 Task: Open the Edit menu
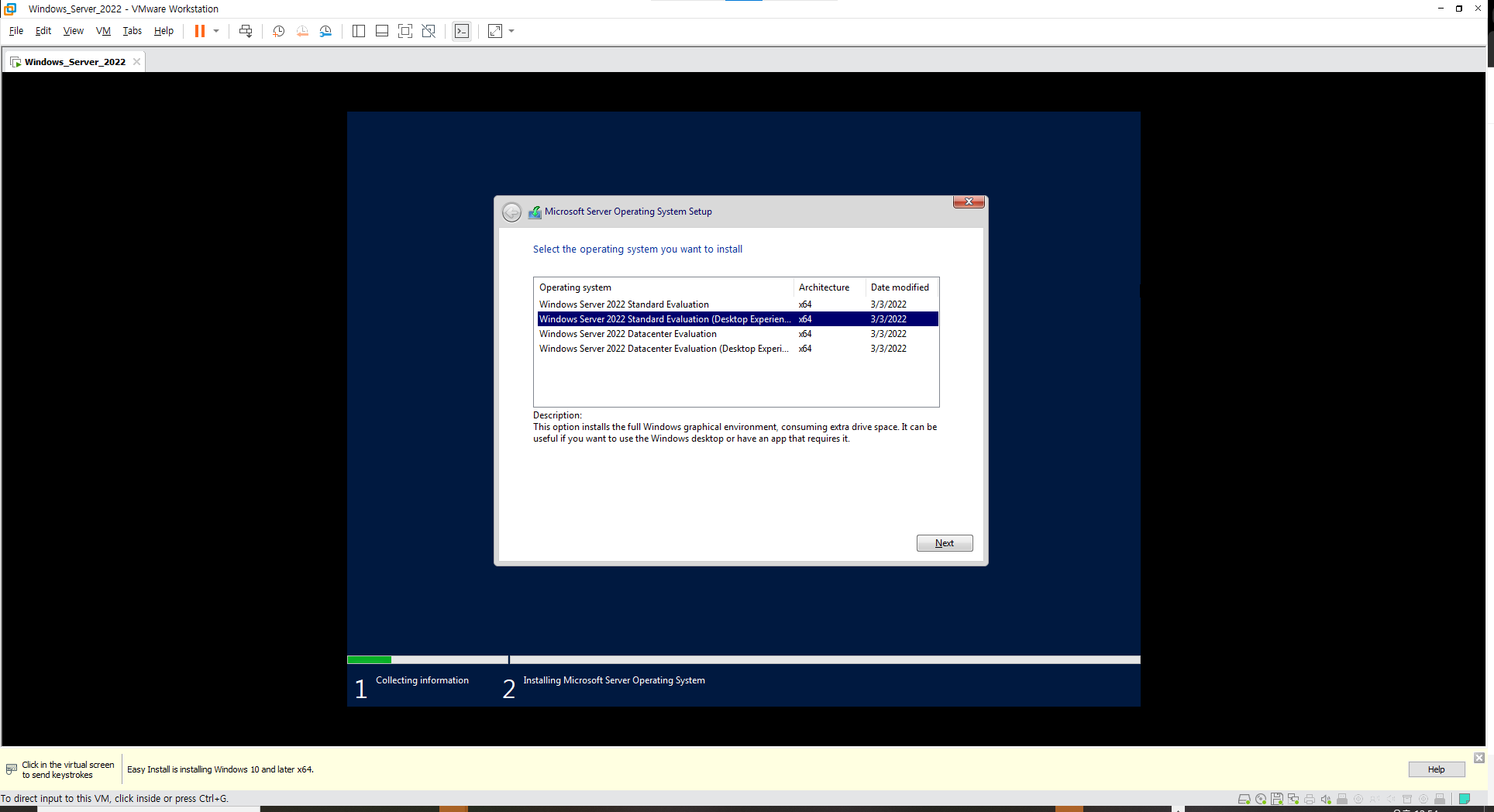coord(43,31)
